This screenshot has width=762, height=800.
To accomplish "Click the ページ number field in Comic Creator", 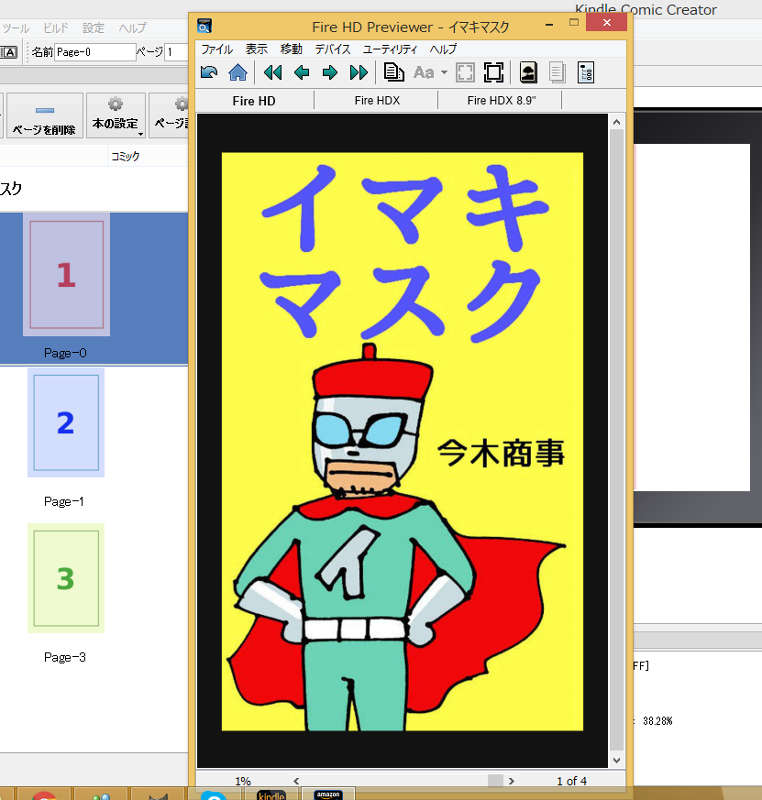I will coord(176,52).
